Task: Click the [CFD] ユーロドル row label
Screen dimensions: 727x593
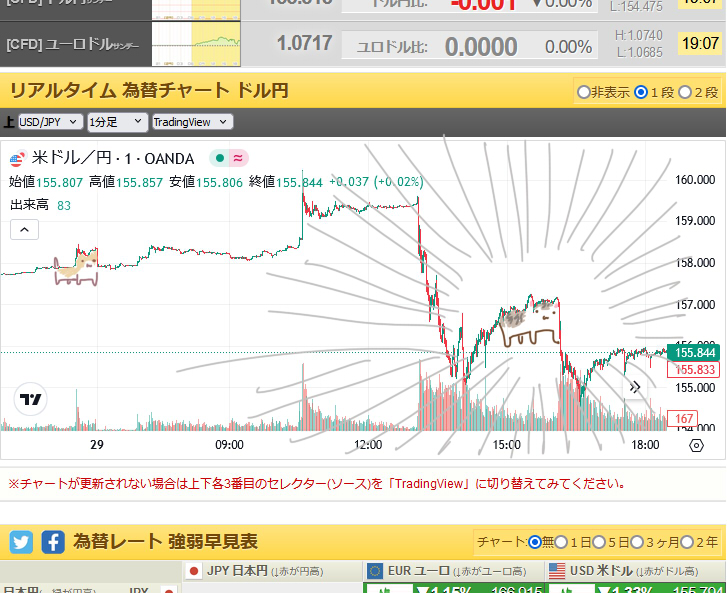Action: point(72,45)
